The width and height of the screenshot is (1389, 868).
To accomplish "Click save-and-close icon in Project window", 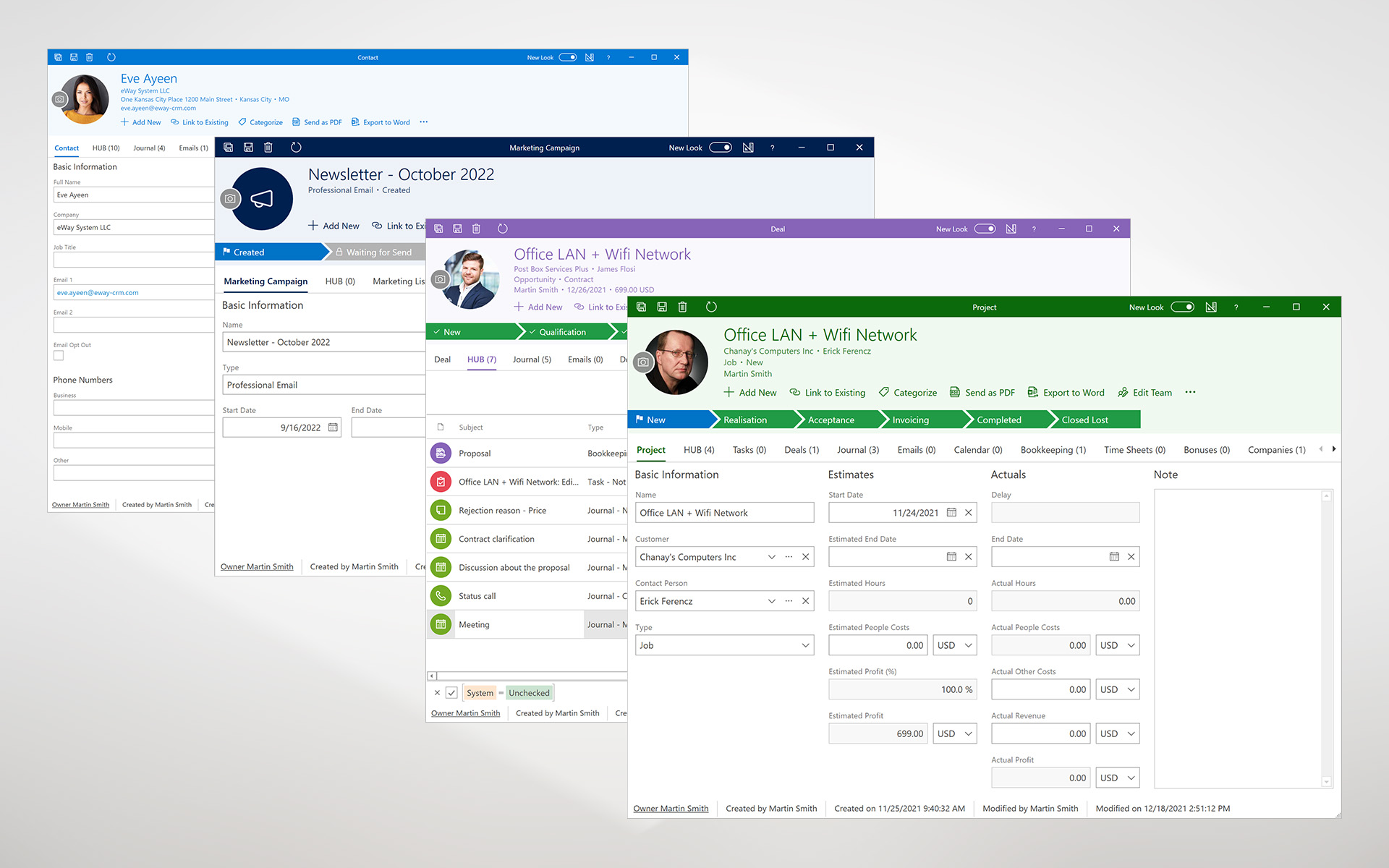I will (641, 307).
